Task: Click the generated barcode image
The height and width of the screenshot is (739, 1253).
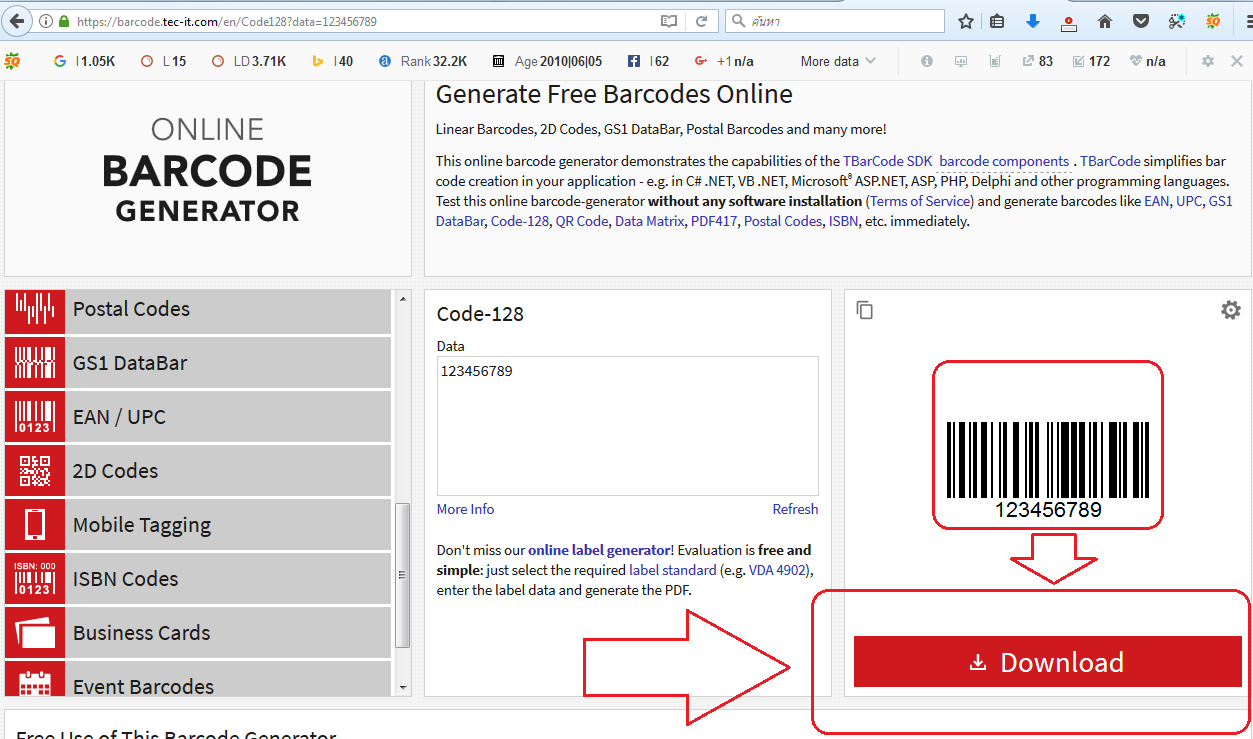Action: [1048, 469]
